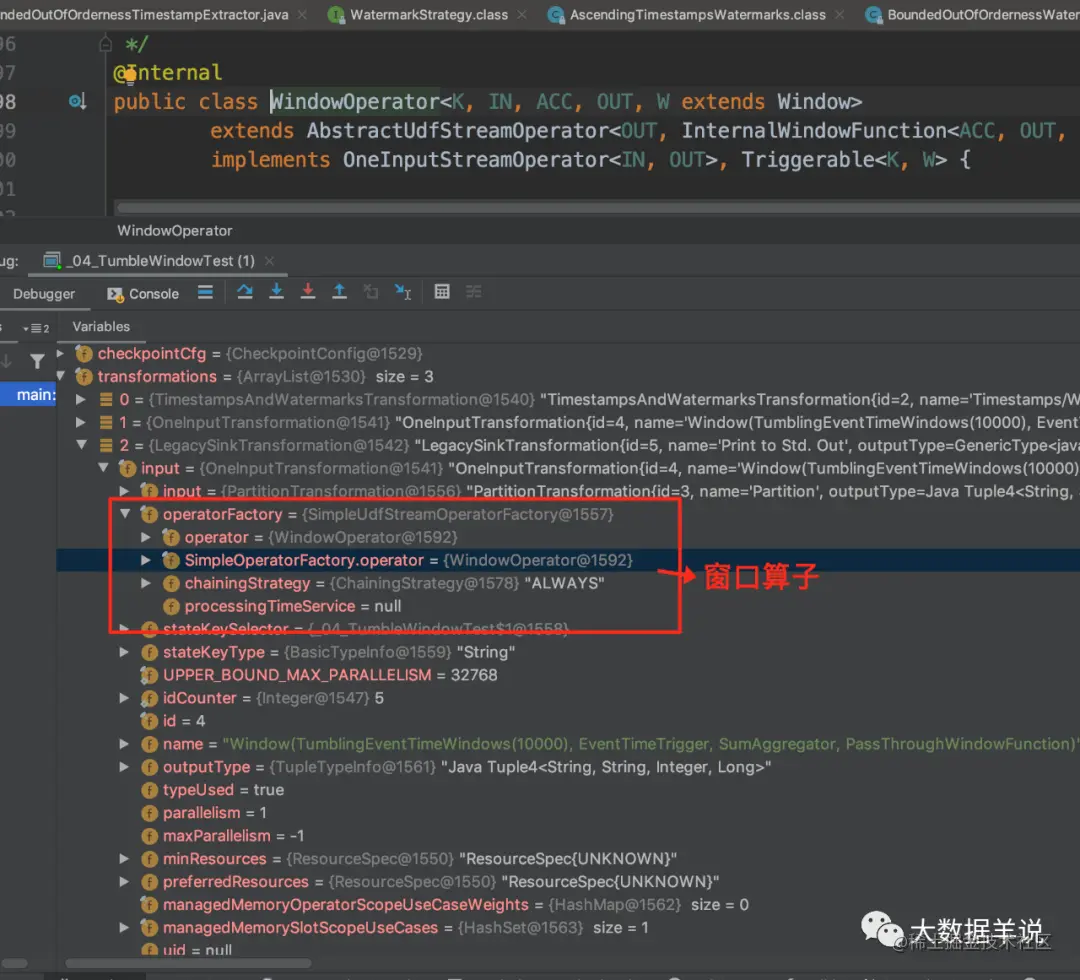Viewport: 1080px width, 980px height.
Task: Click the Force Step Into red arrow icon
Action: (308, 292)
